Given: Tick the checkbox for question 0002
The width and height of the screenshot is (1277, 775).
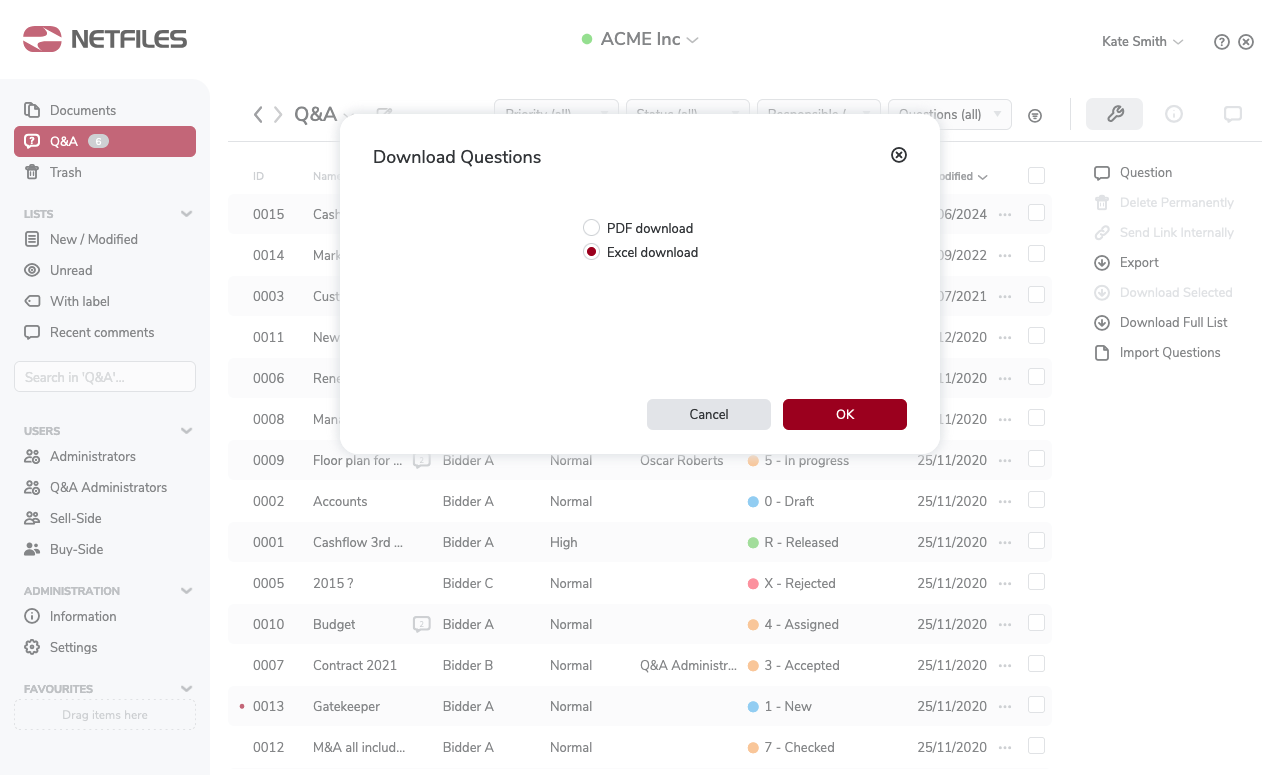Looking at the screenshot, I should pos(1036,500).
